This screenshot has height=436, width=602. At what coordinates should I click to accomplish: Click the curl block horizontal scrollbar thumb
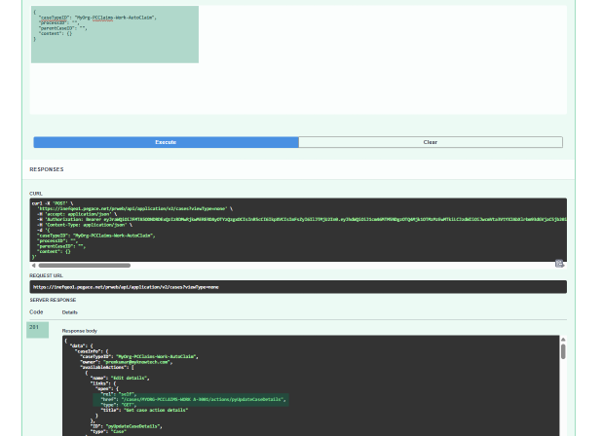(84, 265)
